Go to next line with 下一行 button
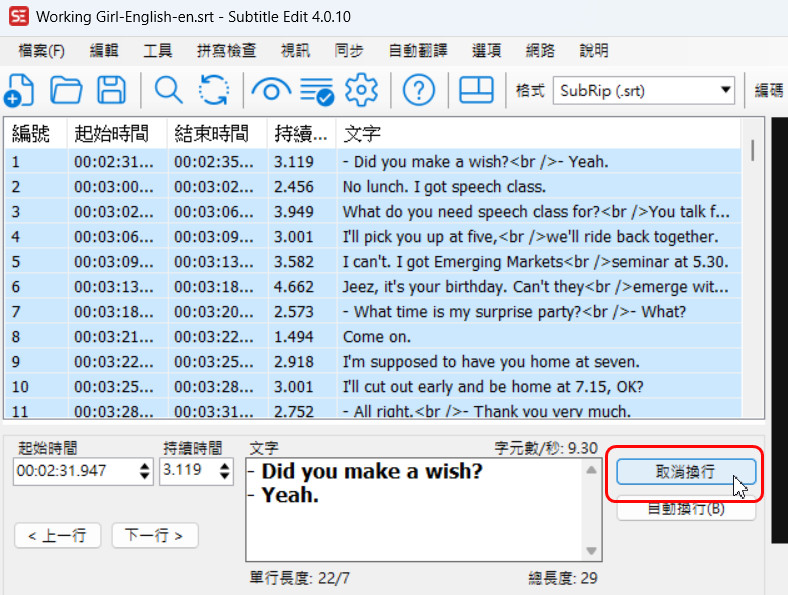 tap(154, 535)
